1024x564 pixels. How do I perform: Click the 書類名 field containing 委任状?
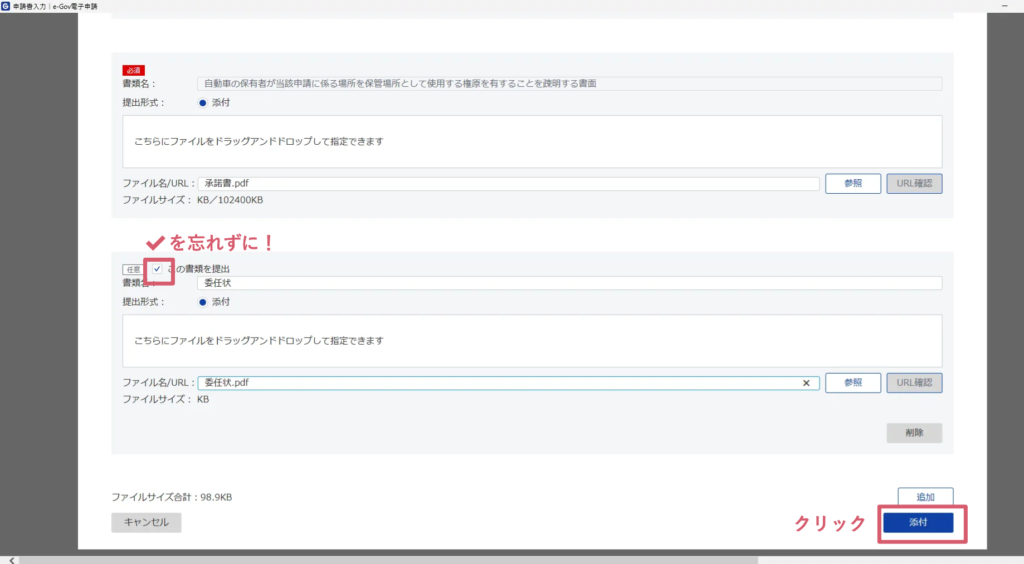click(x=568, y=284)
